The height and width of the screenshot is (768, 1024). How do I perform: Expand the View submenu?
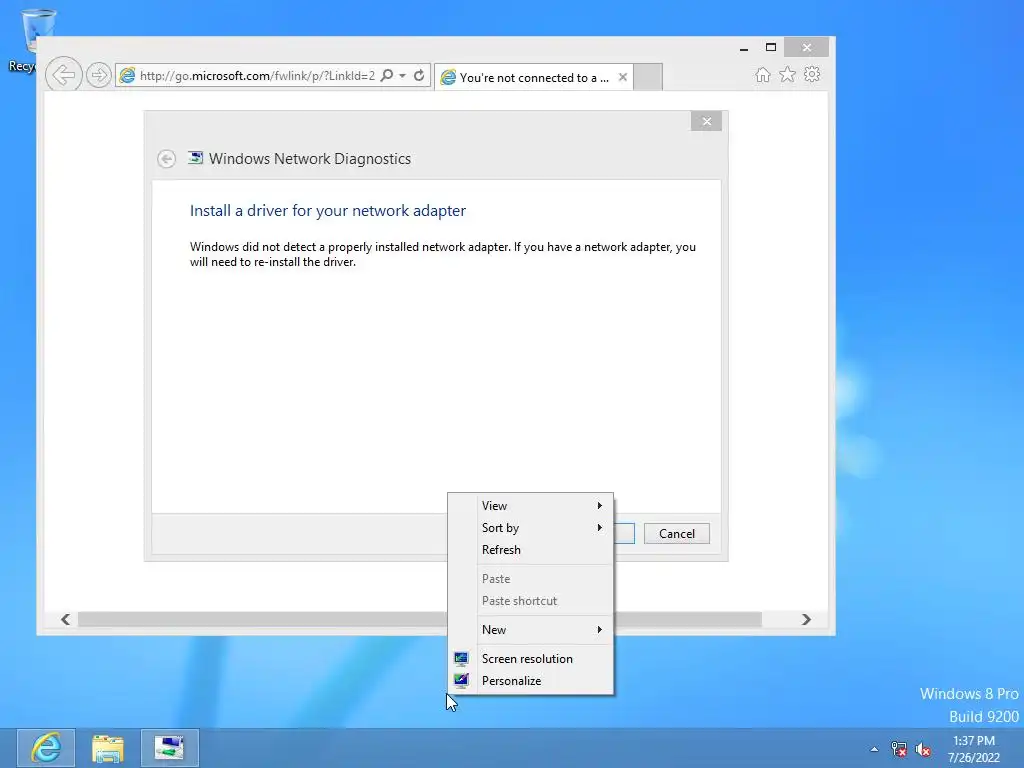(x=530, y=505)
